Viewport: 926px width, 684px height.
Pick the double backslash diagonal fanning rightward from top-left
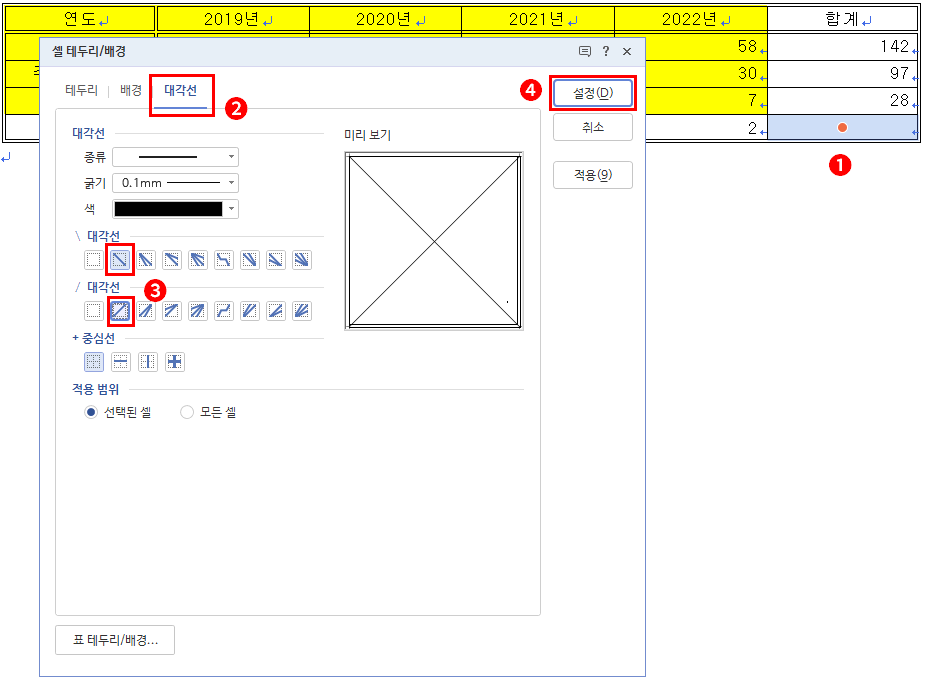pos(172,260)
